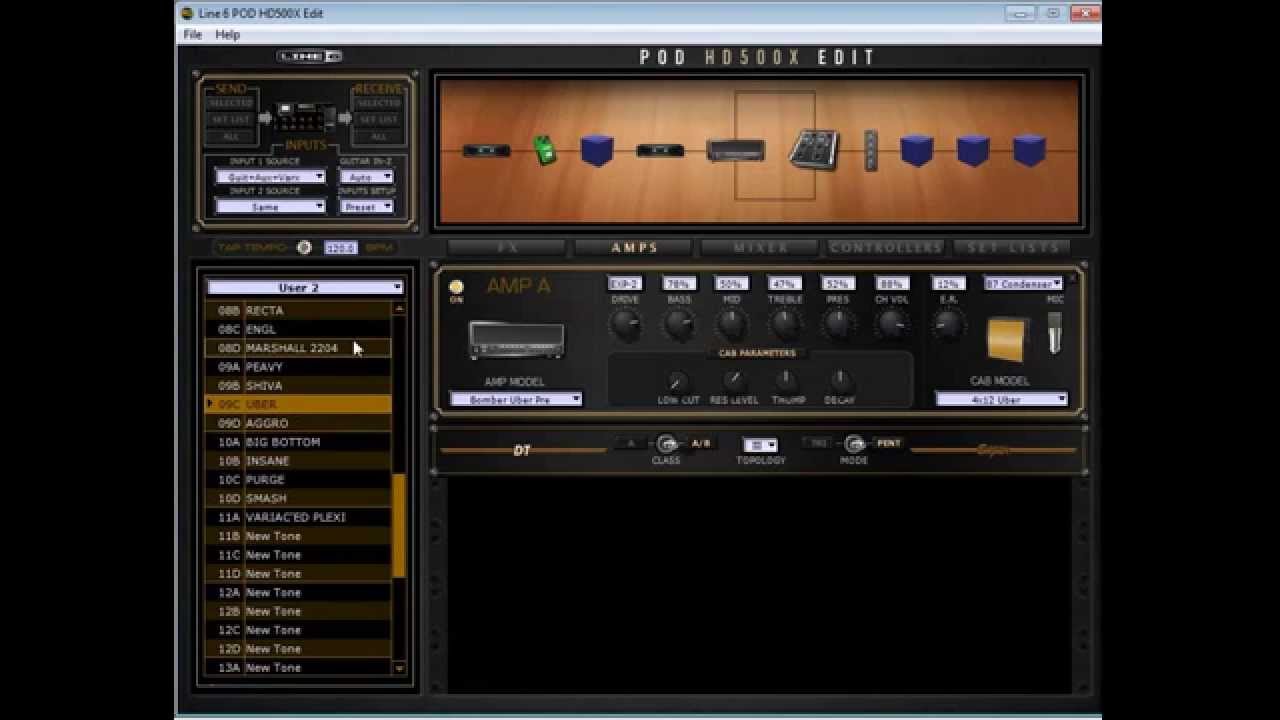
Task: Select preset 11A VARIAC'ED PLEXI
Action: pyautogui.click(x=298, y=517)
